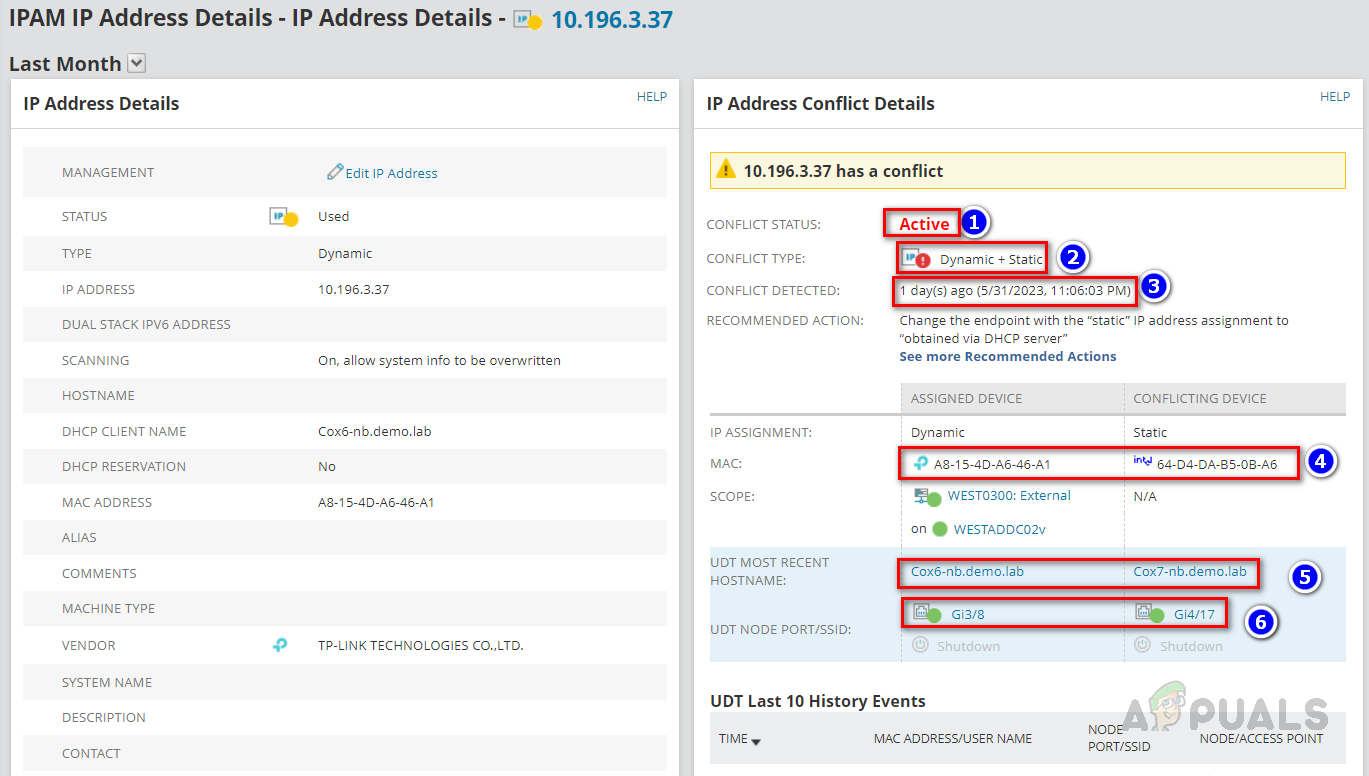The image size is (1369, 776).
Task: Sort history events by TIME column arrow
Action: tap(756, 741)
